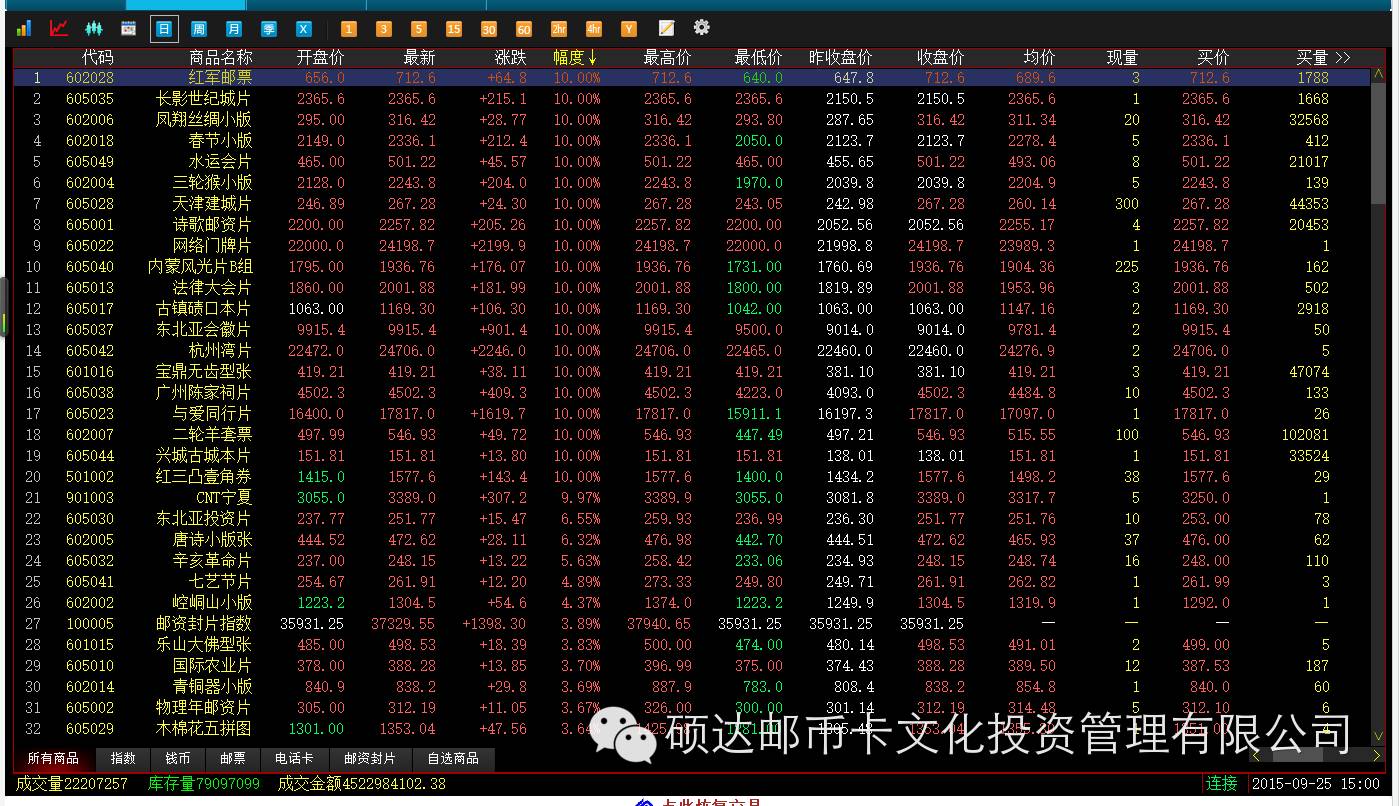Image resolution: width=1399 pixels, height=806 pixels.
Task: Switch to 所有商品 tab
Action: click(53, 759)
